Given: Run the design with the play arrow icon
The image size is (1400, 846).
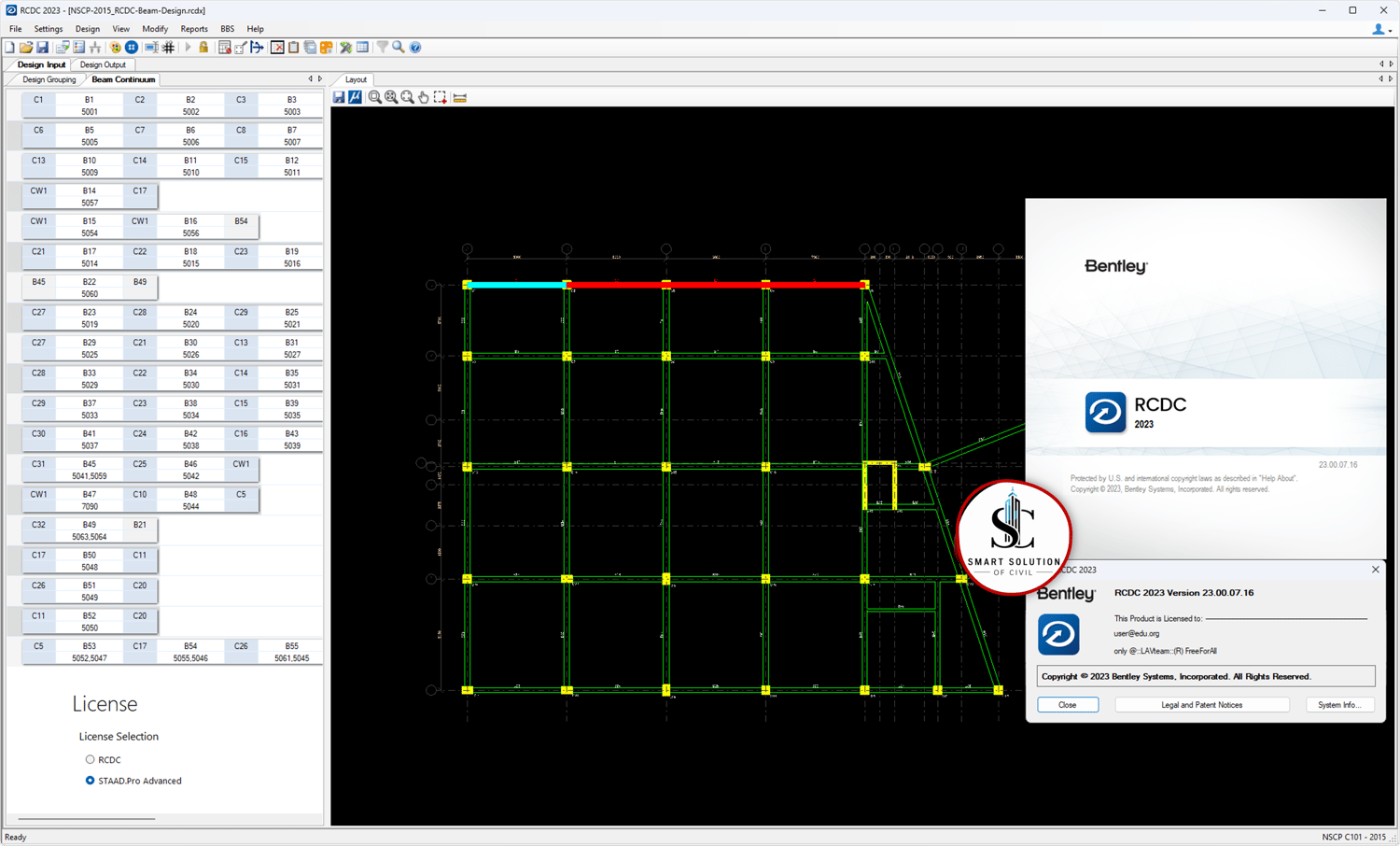Looking at the screenshot, I should (x=188, y=48).
